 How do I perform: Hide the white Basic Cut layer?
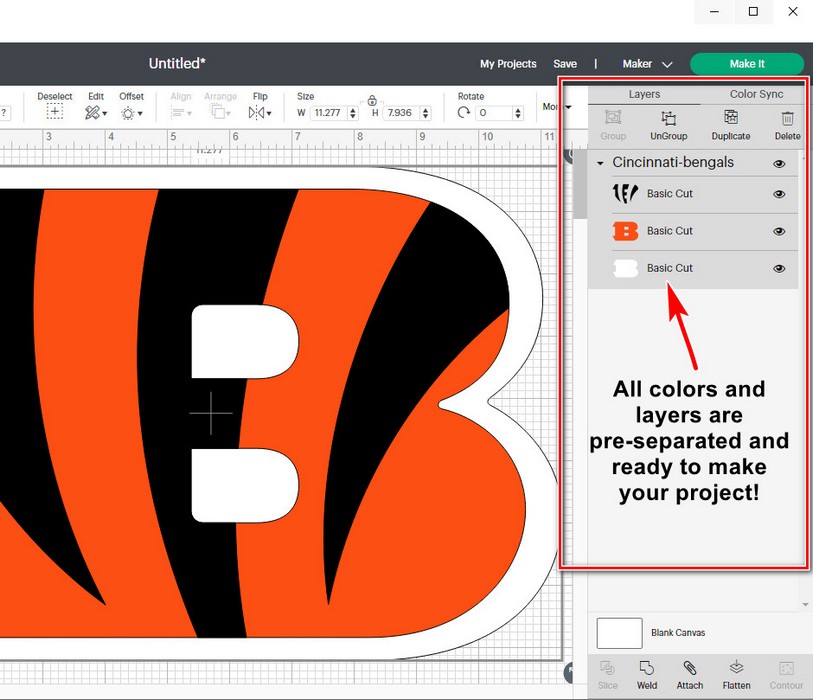[779, 269]
